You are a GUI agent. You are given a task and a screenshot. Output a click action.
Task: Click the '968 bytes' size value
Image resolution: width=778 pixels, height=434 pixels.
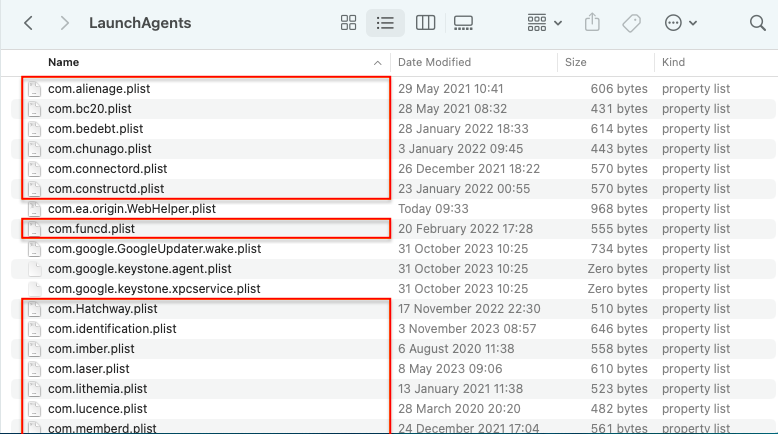click(619, 209)
